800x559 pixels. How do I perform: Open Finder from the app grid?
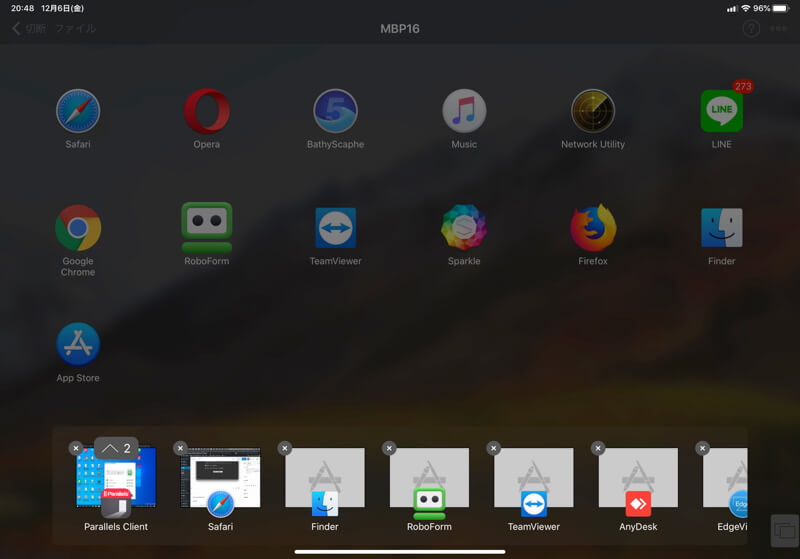721,227
